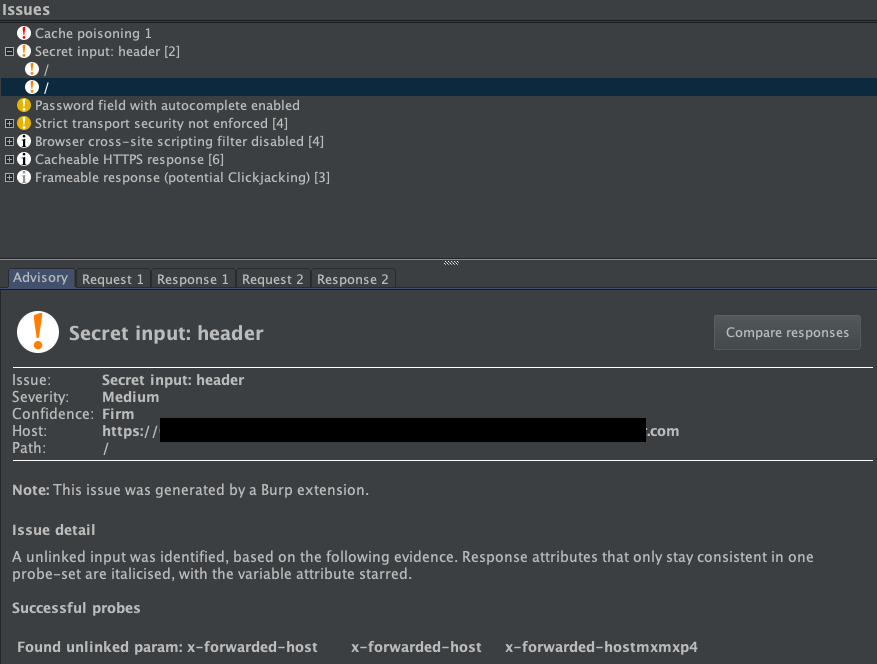This screenshot has height=664, width=877.
Task: Expand the Frameable response (potential Clickjacking) group
Action: tap(9, 177)
